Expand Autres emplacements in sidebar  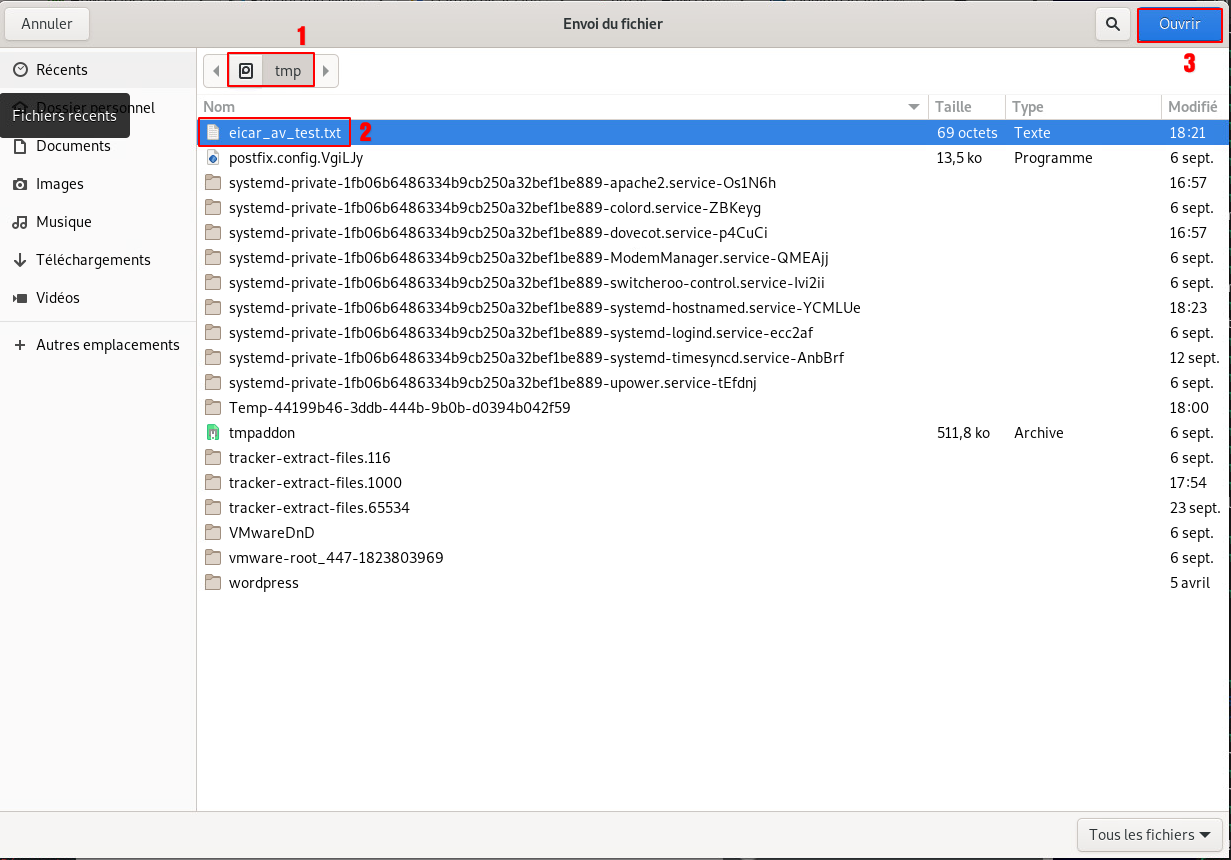pos(107,345)
